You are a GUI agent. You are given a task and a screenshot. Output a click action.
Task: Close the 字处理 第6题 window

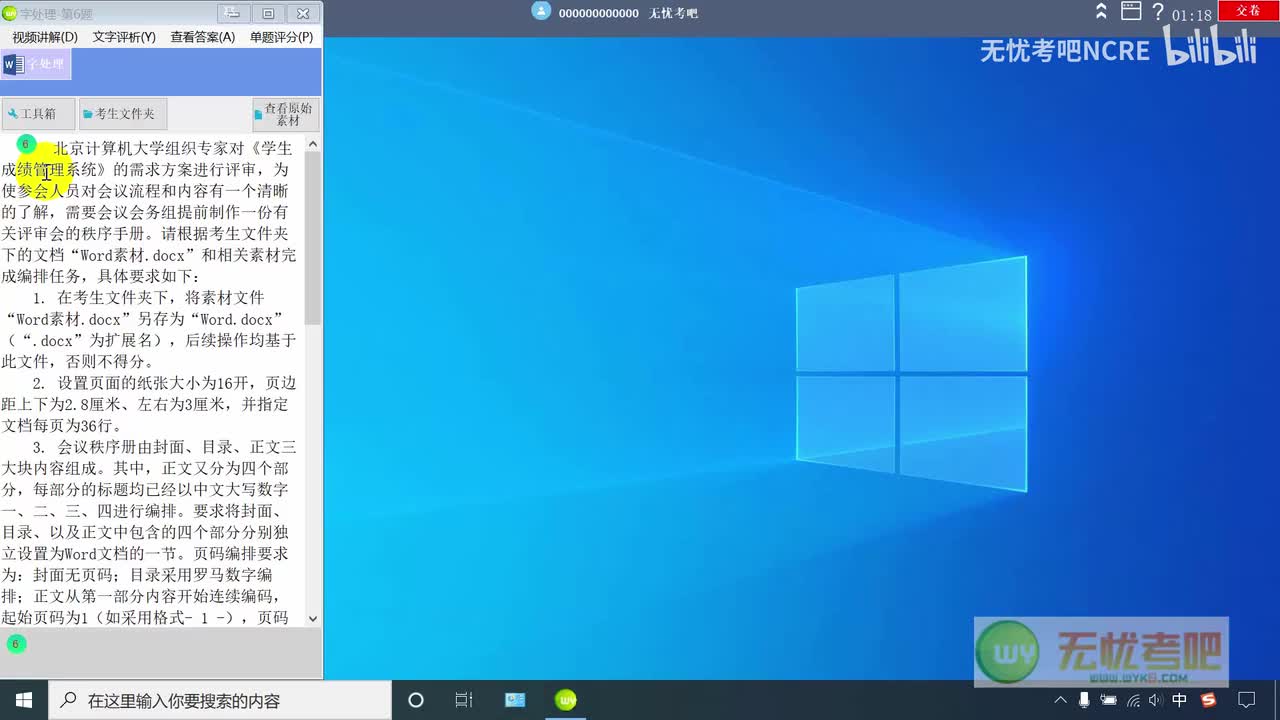tap(303, 13)
